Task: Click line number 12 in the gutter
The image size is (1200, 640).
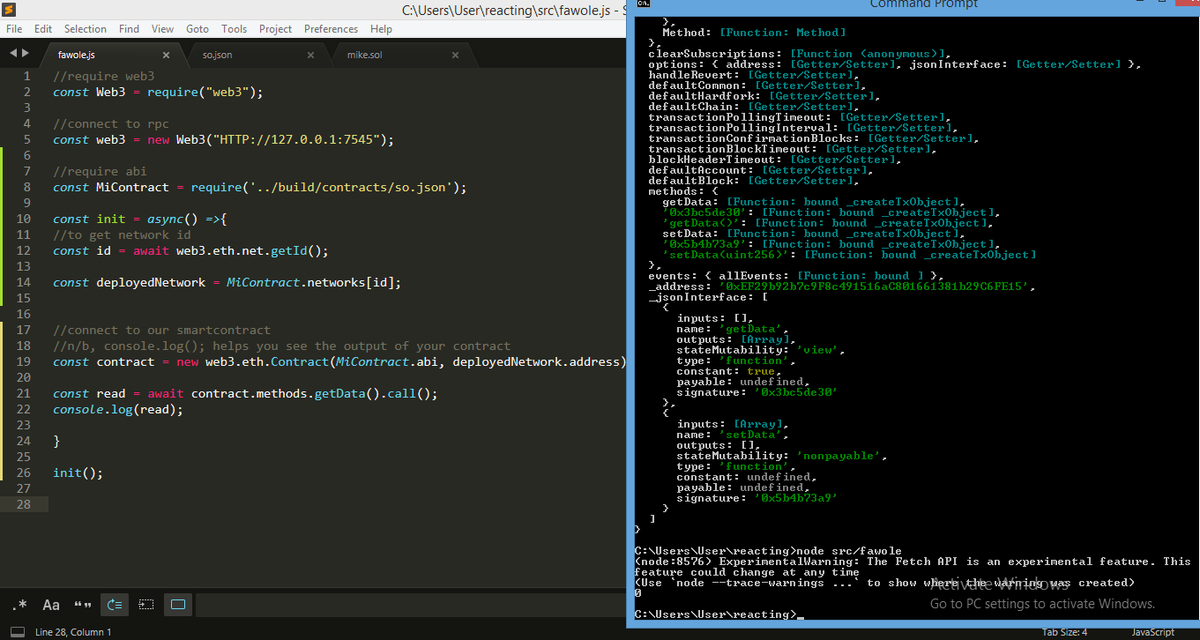Action: [24, 251]
